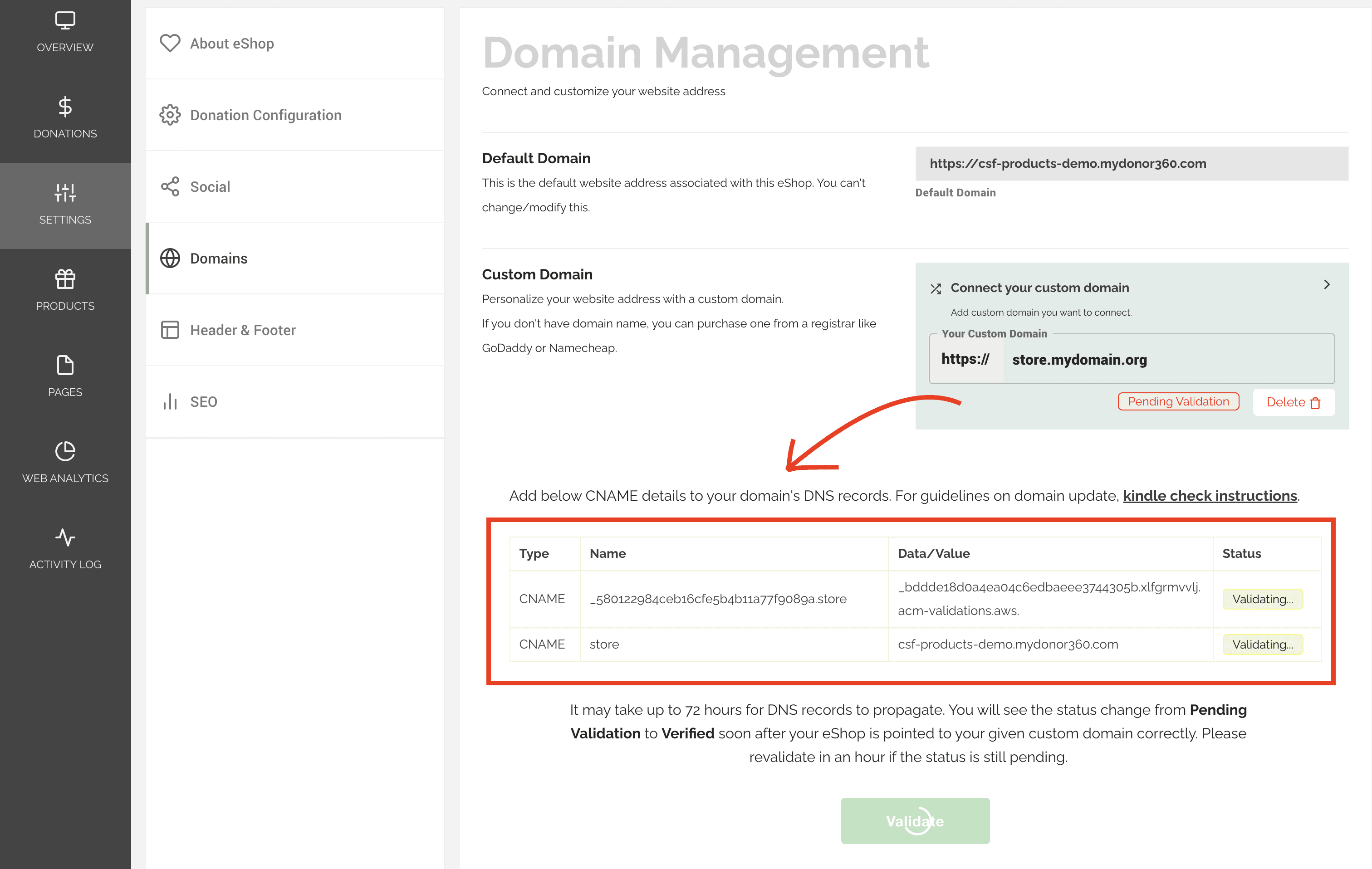Image resolution: width=1372 pixels, height=869 pixels.
Task: Expand Connect your custom domain chevron
Action: tap(1327, 284)
